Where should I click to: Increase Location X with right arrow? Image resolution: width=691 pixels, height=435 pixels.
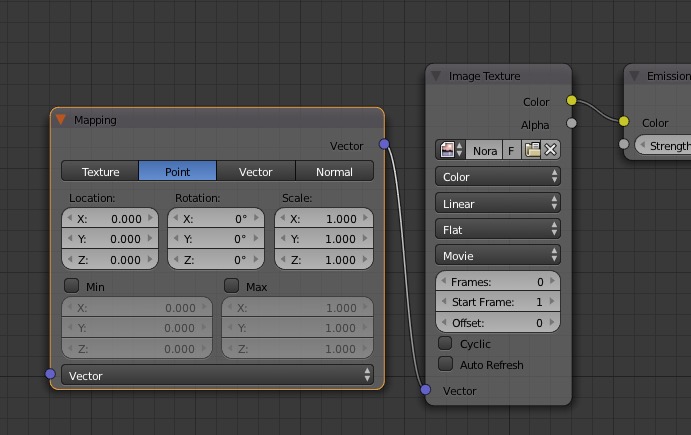[151, 218]
